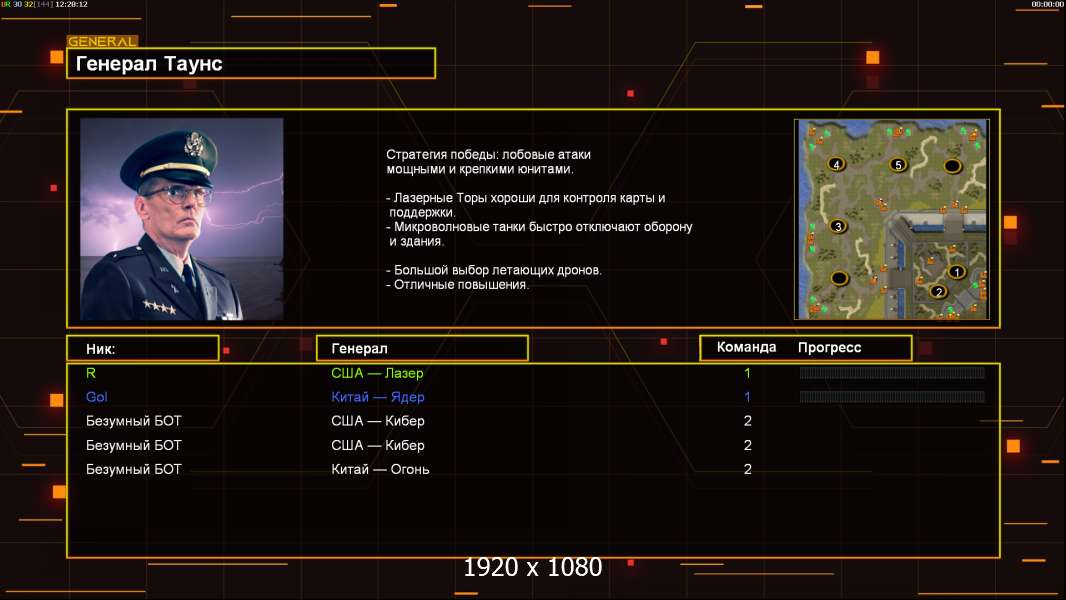Select the Ник column header
This screenshot has height=600, width=1066.
pyautogui.click(x=143, y=349)
